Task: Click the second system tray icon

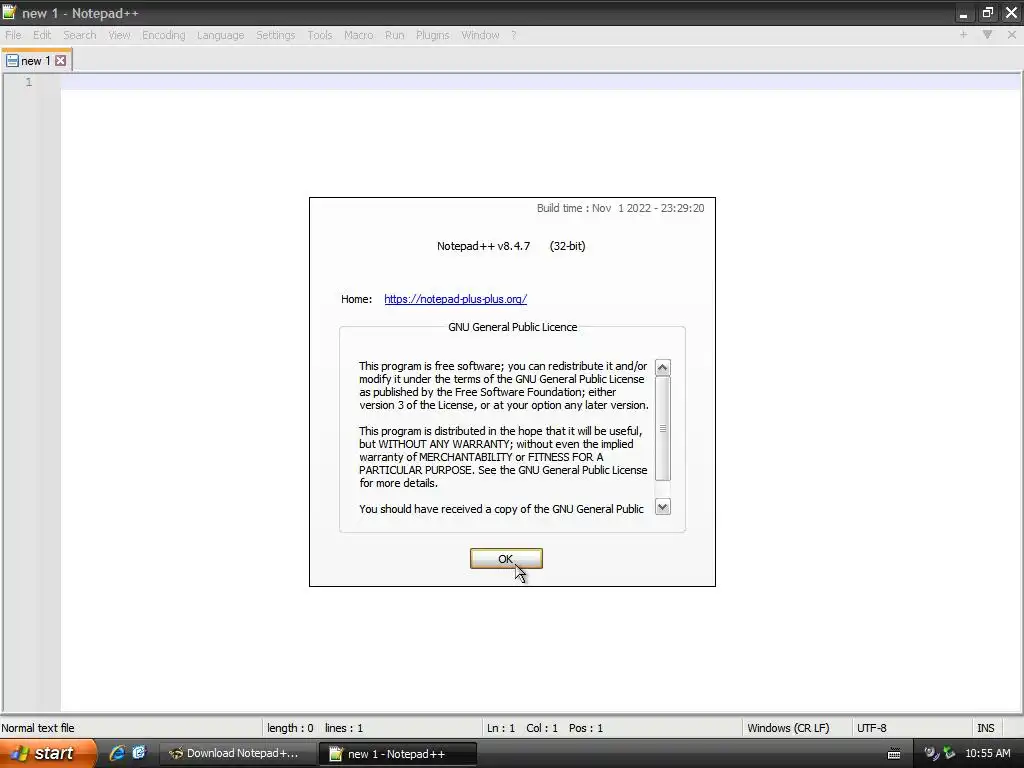Action: point(949,754)
